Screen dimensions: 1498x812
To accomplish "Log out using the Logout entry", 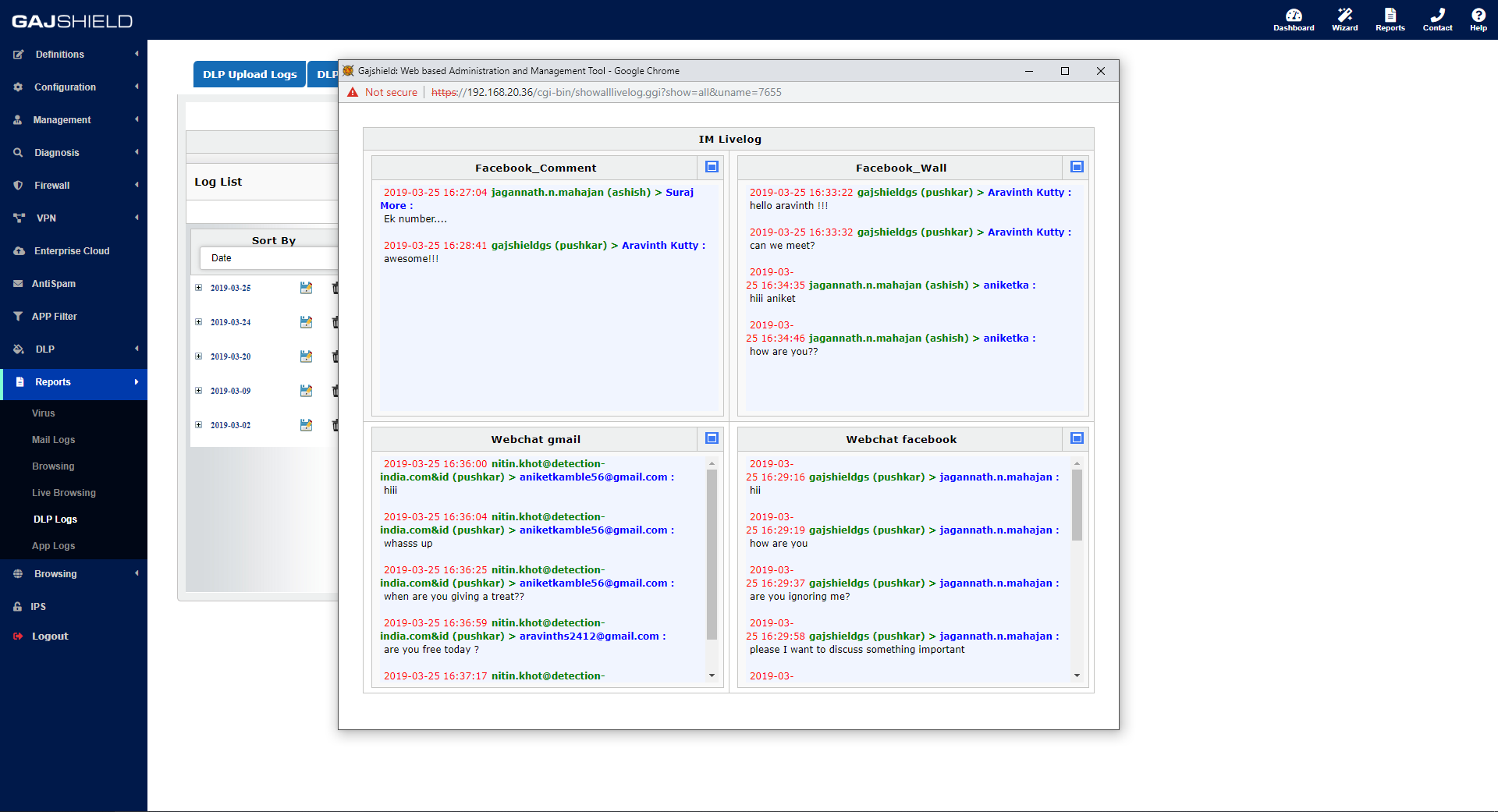I will (x=73, y=636).
